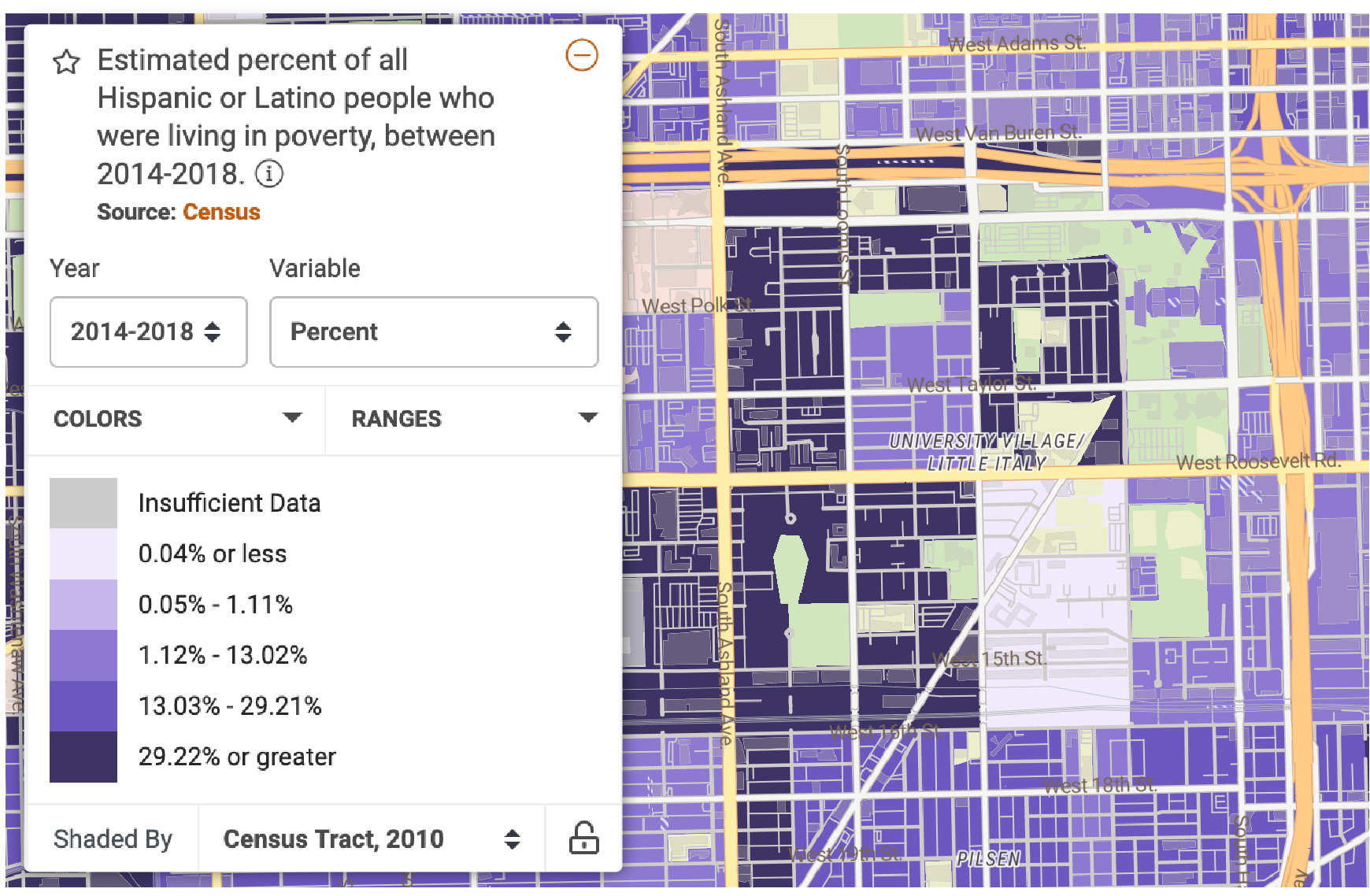
Task: Click the University Village/Little Italy map label
Action: [987, 452]
